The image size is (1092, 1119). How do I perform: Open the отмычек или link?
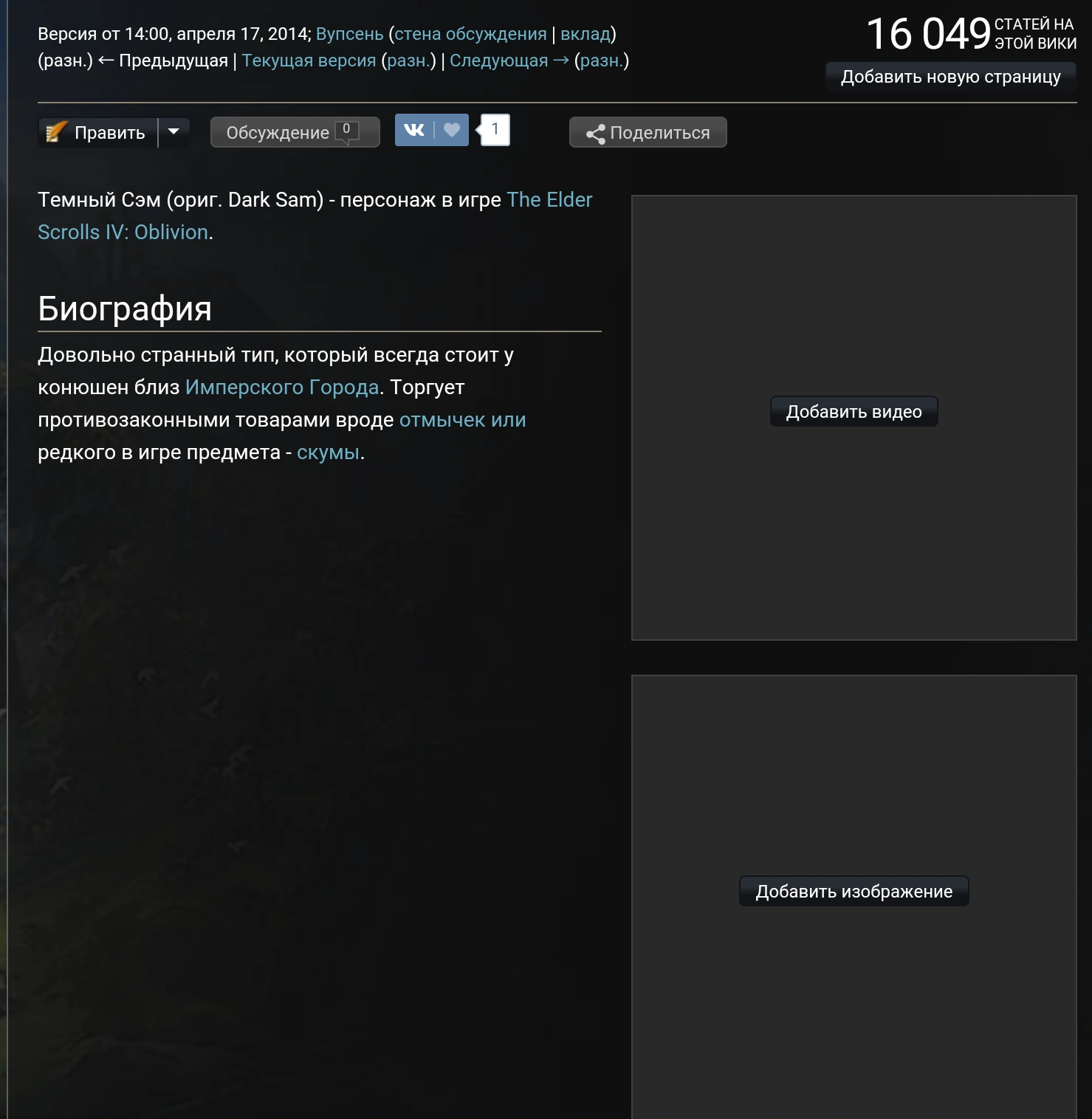coord(463,420)
